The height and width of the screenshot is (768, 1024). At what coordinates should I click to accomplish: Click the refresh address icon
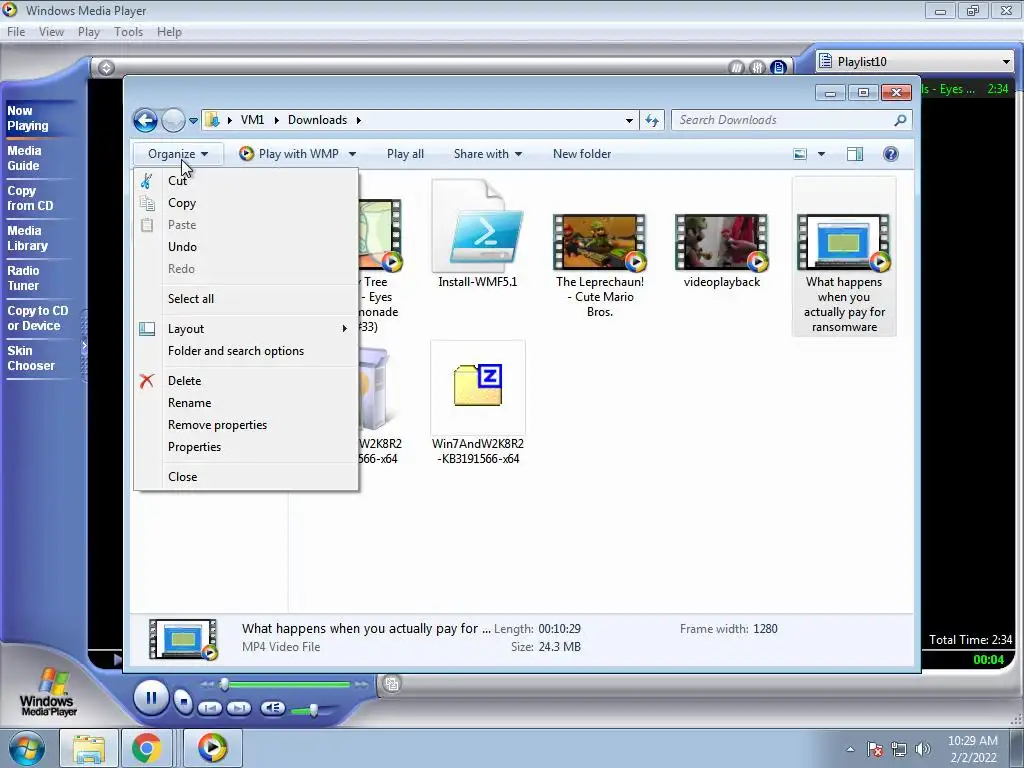[652, 120]
